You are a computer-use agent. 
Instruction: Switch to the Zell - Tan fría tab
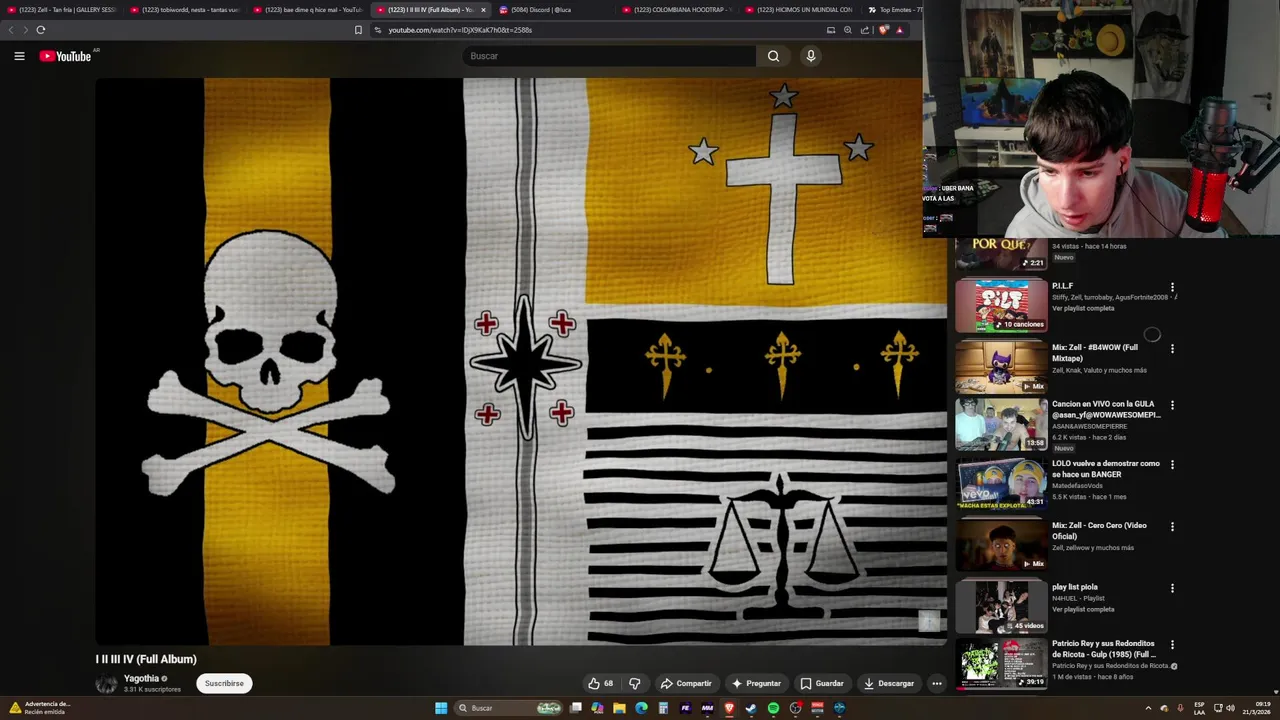pyautogui.click(x=62, y=10)
